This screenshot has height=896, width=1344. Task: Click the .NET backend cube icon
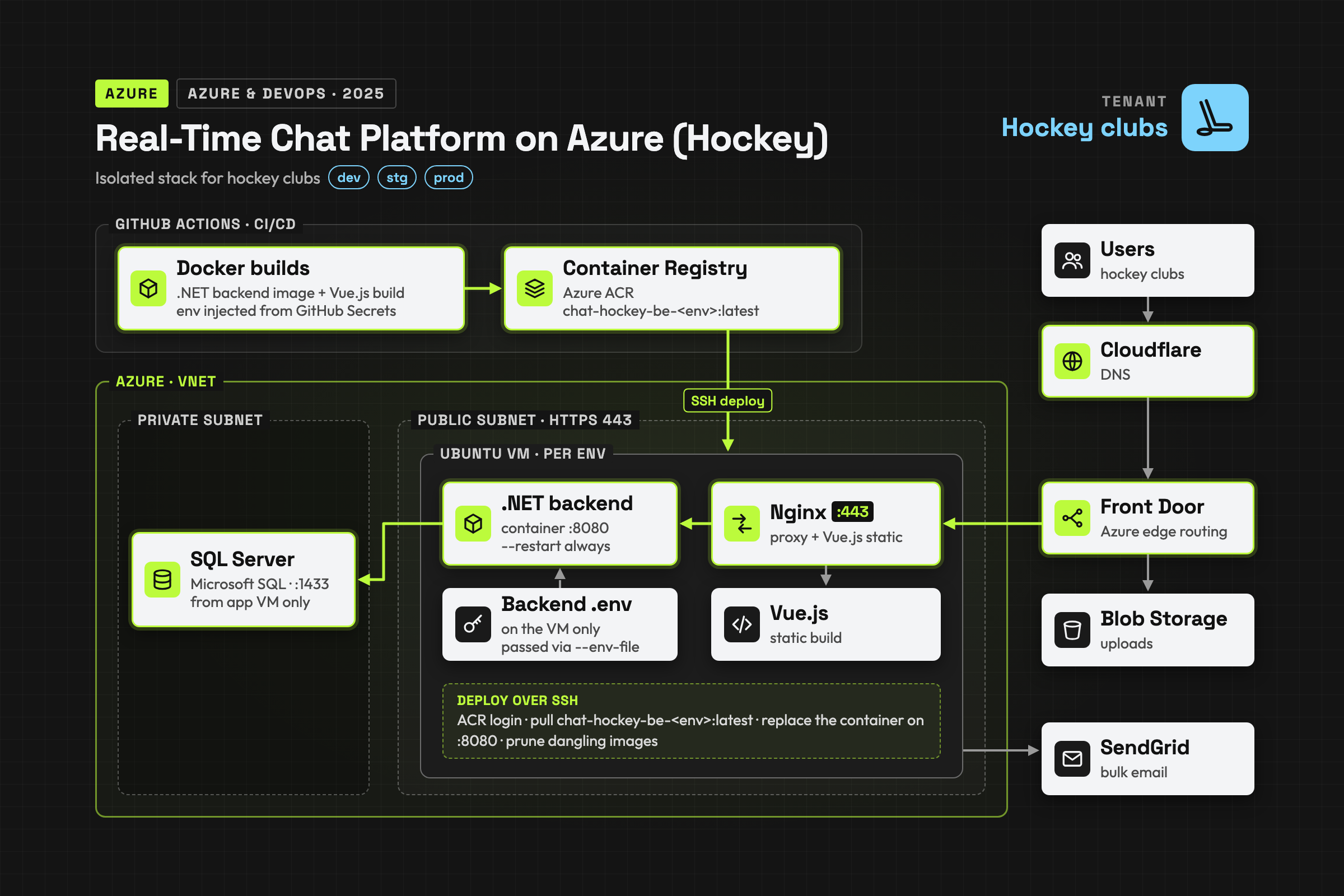[x=473, y=524]
